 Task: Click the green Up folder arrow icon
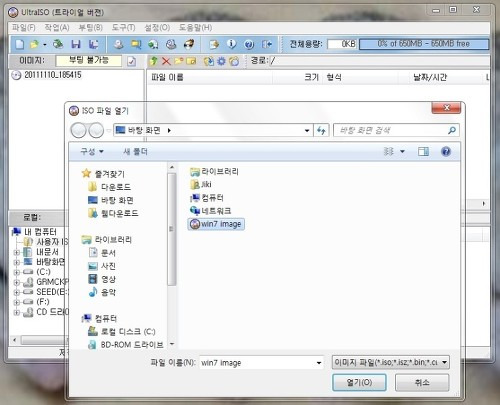pos(153,61)
